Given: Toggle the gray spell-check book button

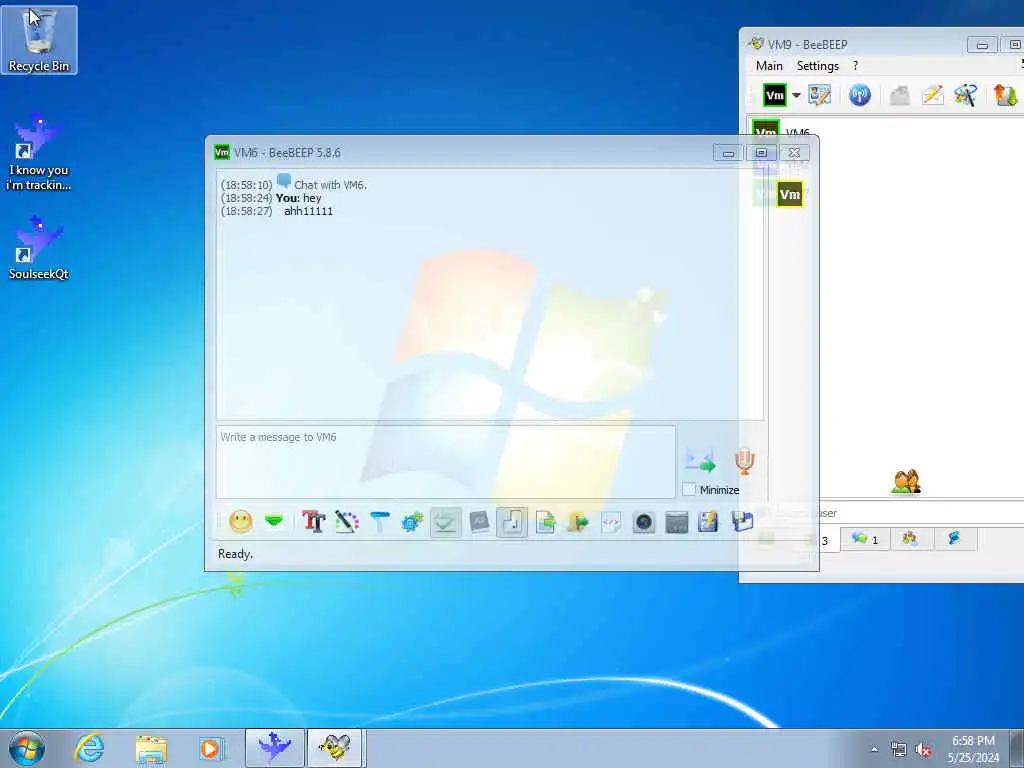Looking at the screenshot, I should (479, 522).
